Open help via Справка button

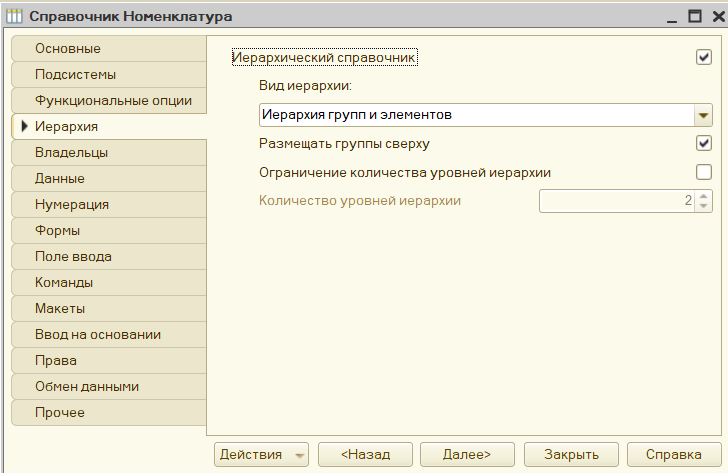pos(674,454)
